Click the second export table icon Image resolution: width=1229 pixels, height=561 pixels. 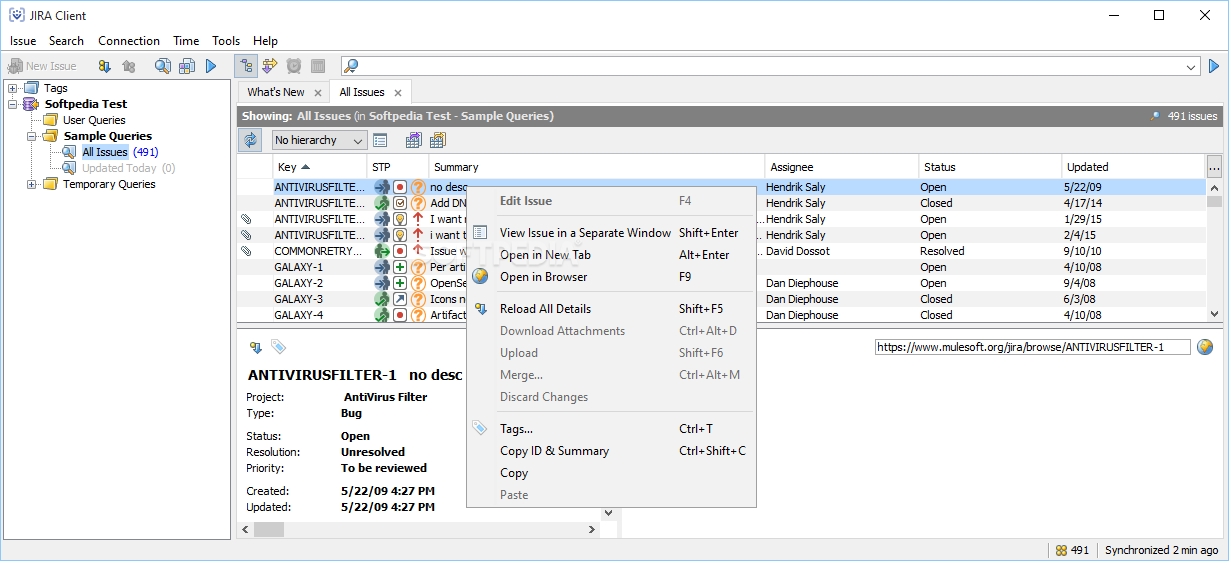click(437, 140)
